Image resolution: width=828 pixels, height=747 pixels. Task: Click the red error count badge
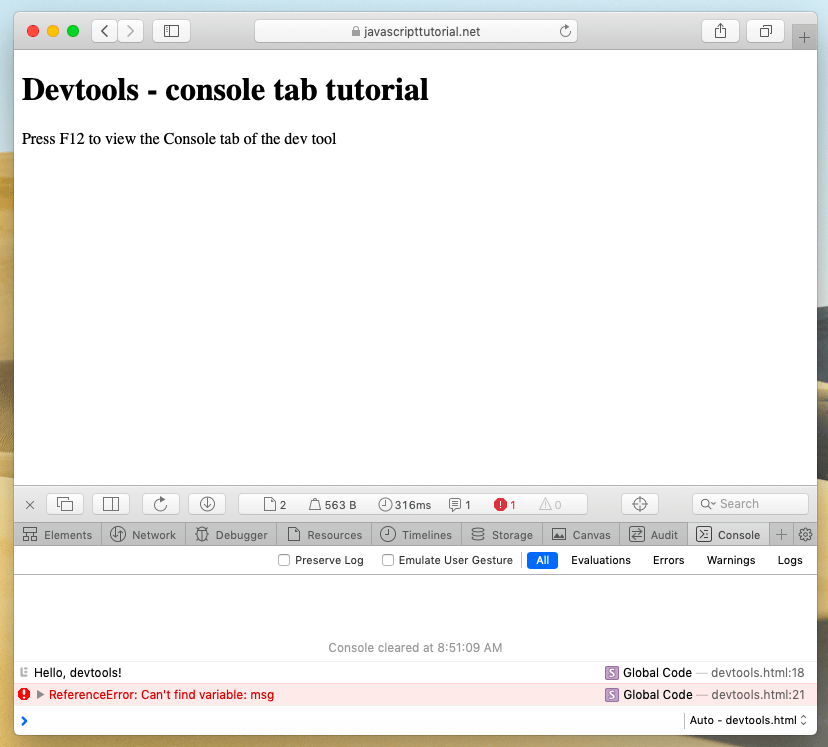click(504, 505)
